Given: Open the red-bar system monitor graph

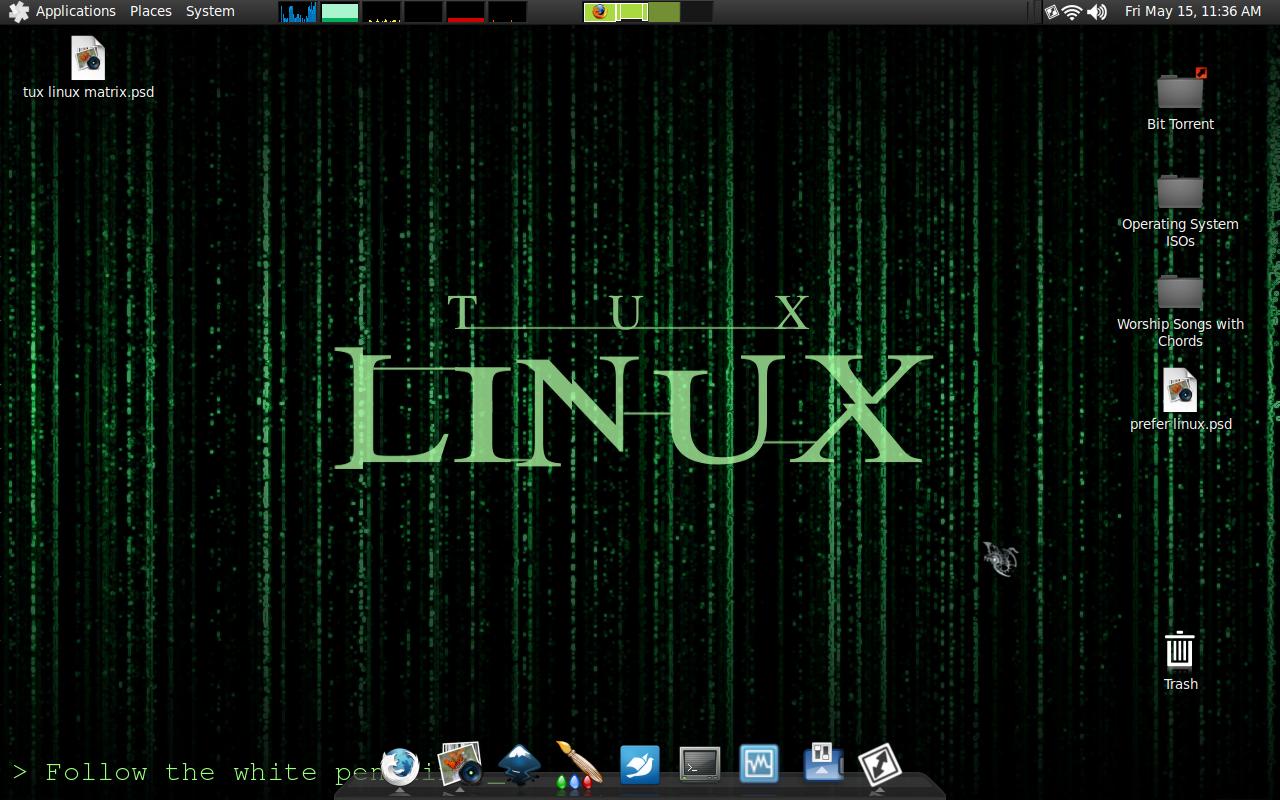Looking at the screenshot, I should tap(465, 12).
